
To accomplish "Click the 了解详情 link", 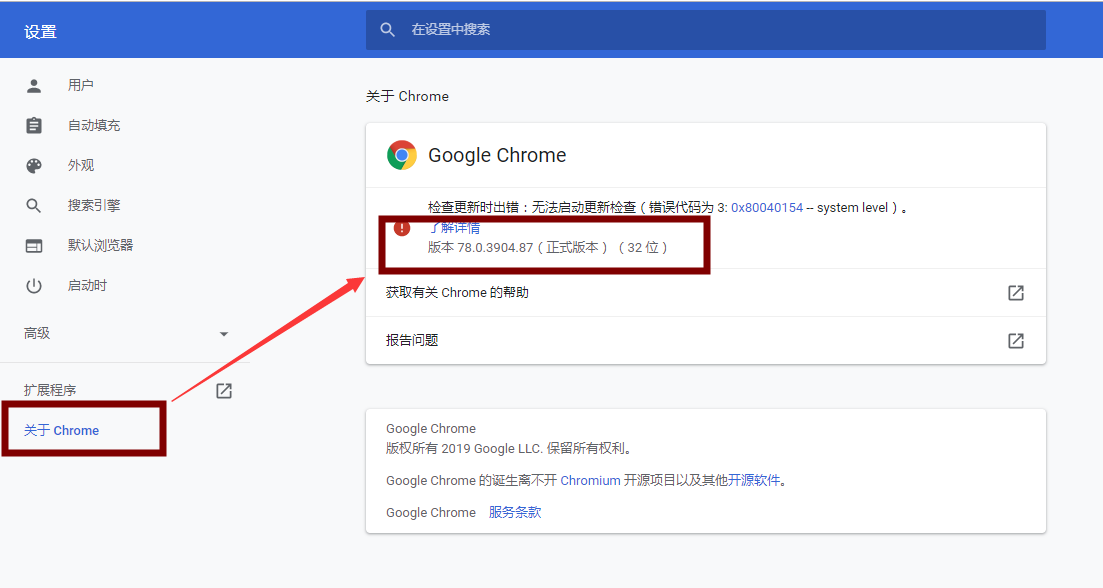I will 454,228.
